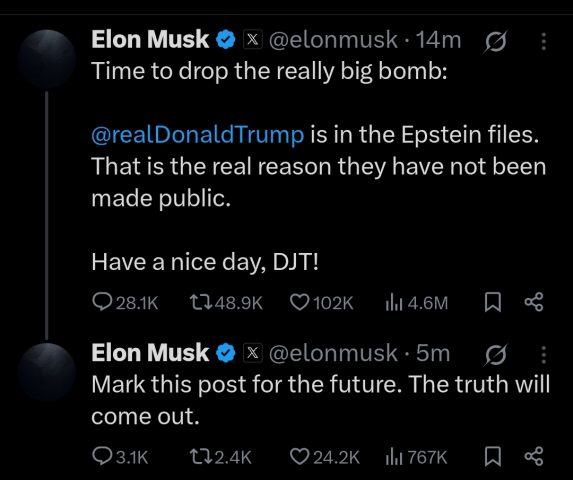The image size is (573, 480).
Task: Open the profile avatar of the first post
Action: point(46,58)
